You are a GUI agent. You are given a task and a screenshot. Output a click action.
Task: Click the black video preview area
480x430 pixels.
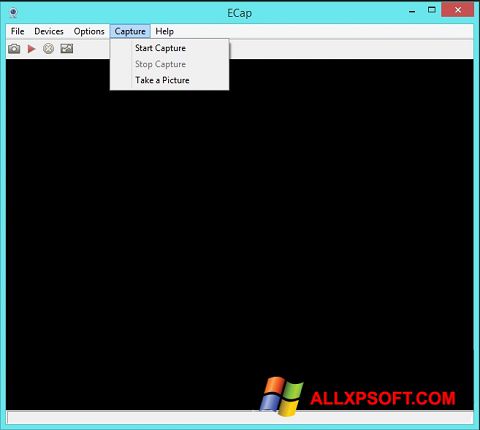tap(239, 233)
